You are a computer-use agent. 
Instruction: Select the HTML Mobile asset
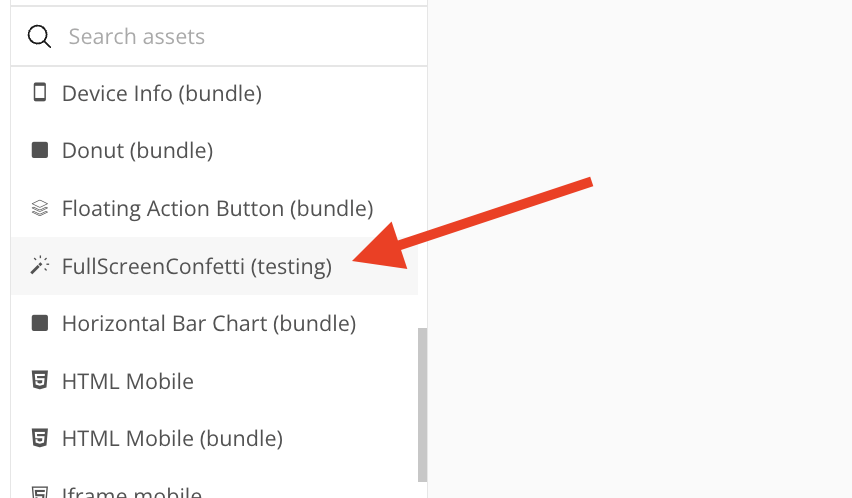click(127, 381)
